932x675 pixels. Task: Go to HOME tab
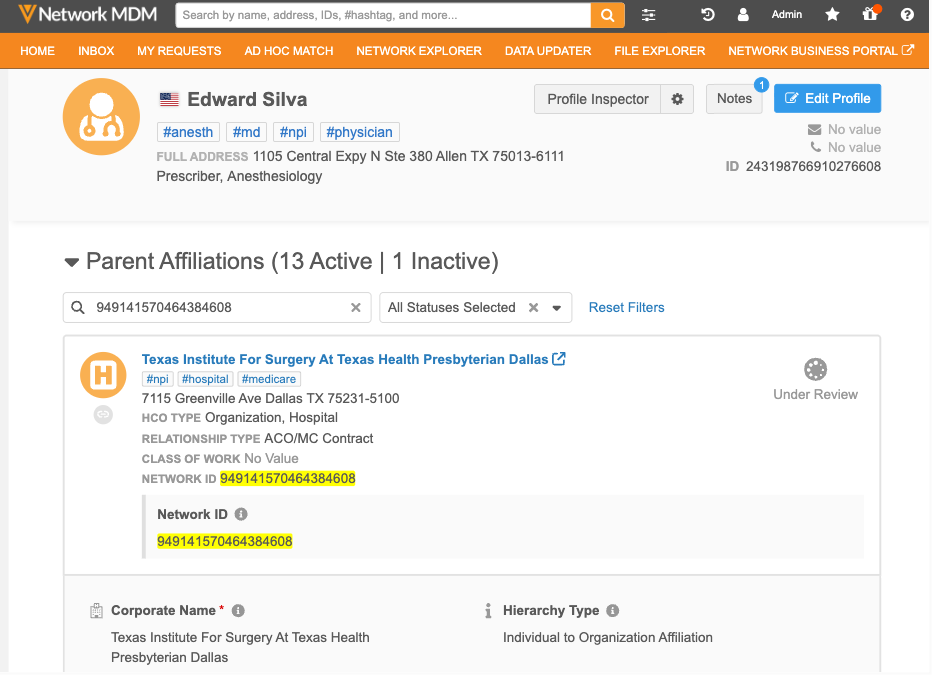click(x=37, y=51)
